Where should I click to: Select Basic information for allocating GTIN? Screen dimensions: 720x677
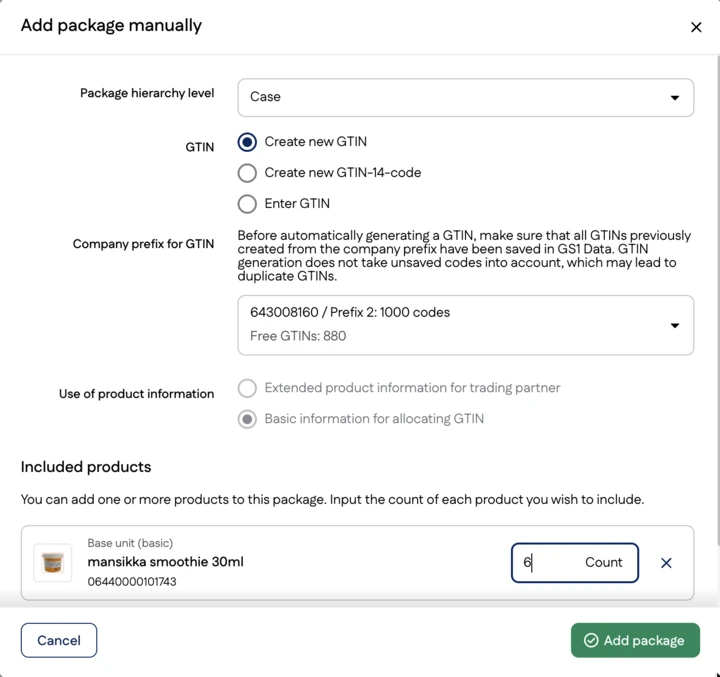pyautogui.click(x=247, y=419)
